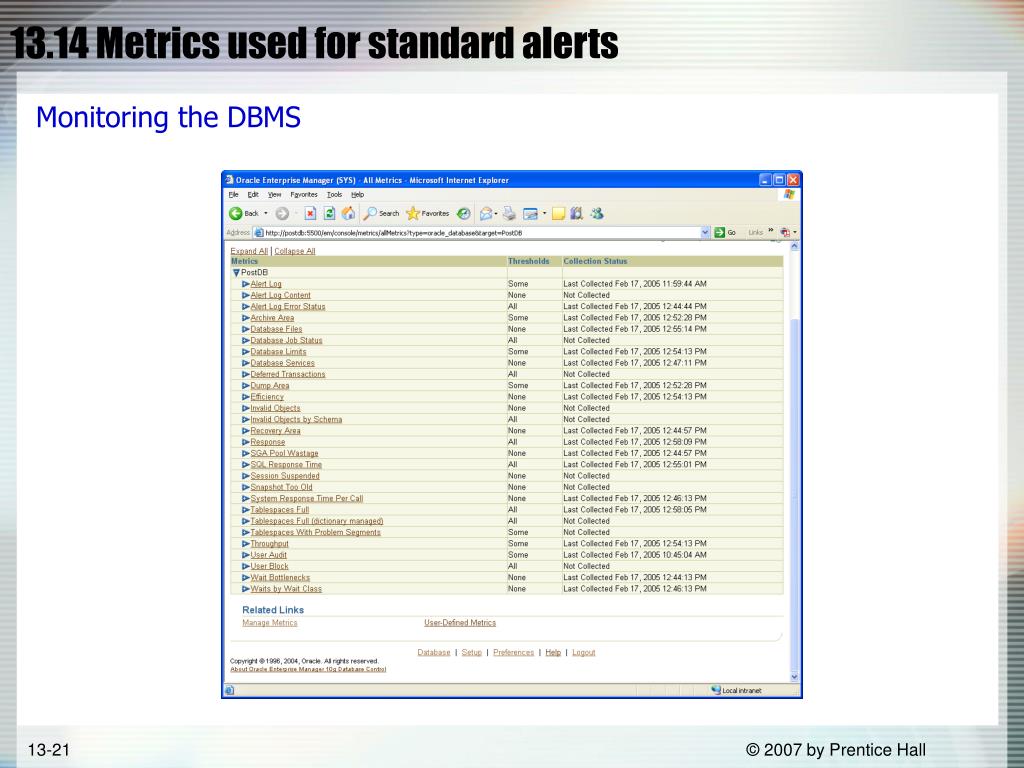Viewport: 1024px width, 768px height.
Task: Click the toolbar icon right of Links
Action: point(786,232)
